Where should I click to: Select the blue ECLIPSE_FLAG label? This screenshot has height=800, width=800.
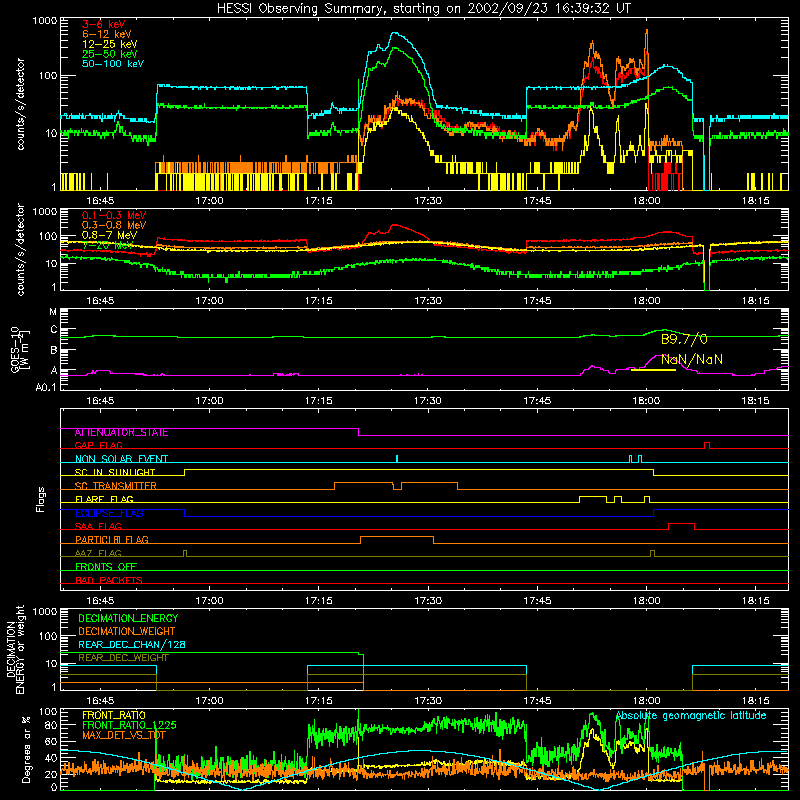point(109,513)
